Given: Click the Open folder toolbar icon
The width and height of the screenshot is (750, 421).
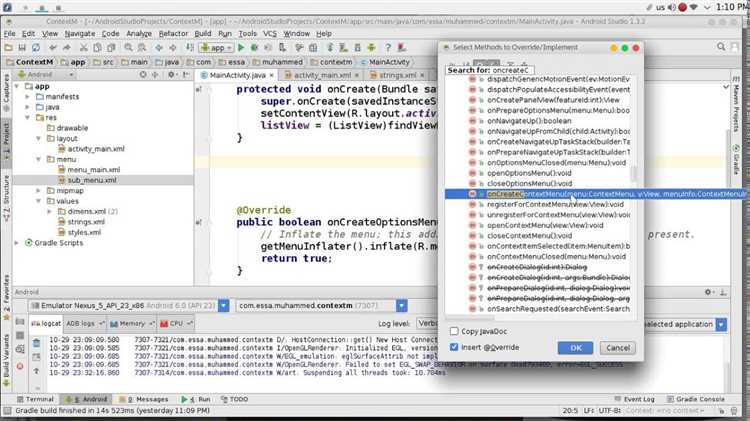Looking at the screenshot, I should (8, 48).
